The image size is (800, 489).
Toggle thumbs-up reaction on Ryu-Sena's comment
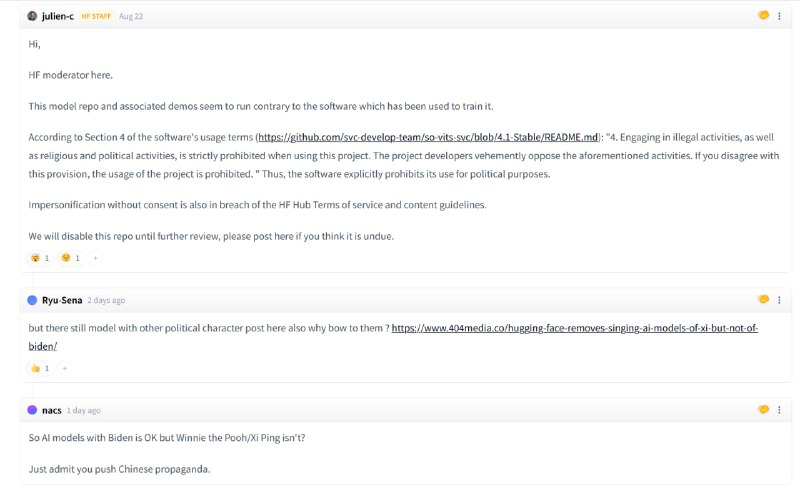click(x=40, y=368)
